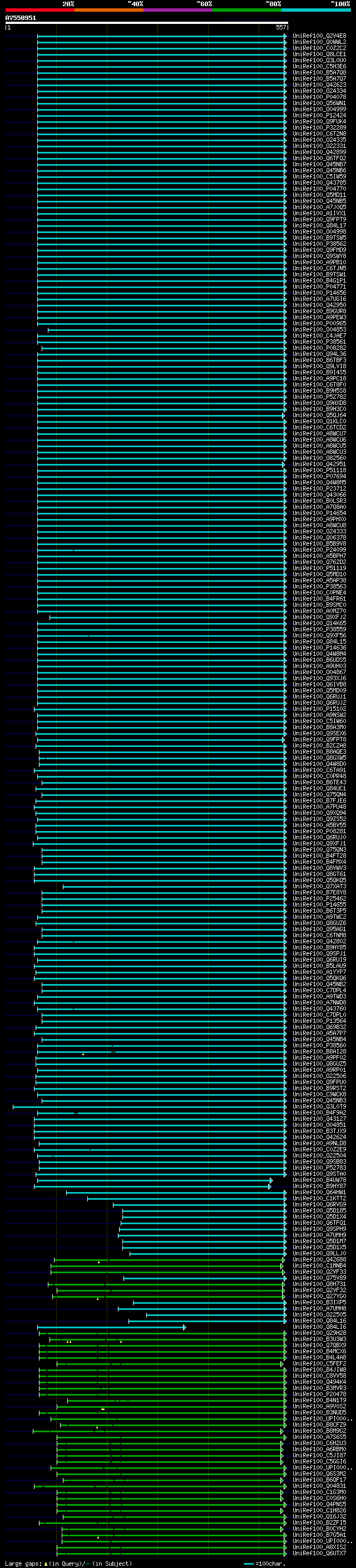Screen dimensions: 356x1568
Task: Select hit label UniRef100_P38562
Action: pyautogui.click(x=319, y=244)
